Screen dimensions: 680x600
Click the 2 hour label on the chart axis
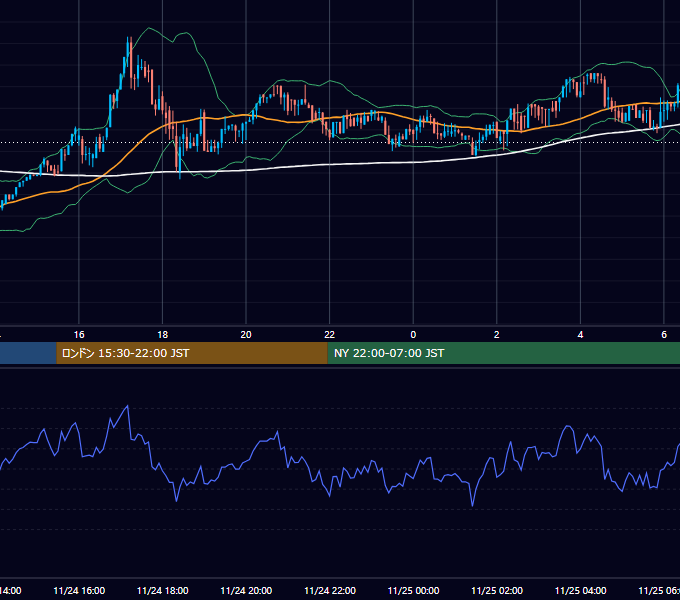[x=497, y=335]
